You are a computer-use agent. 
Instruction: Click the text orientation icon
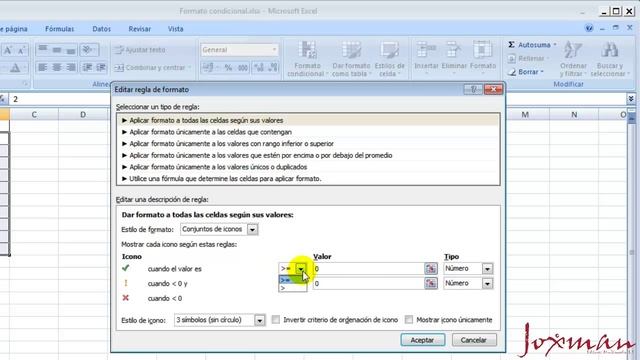pyautogui.click(x=89, y=50)
